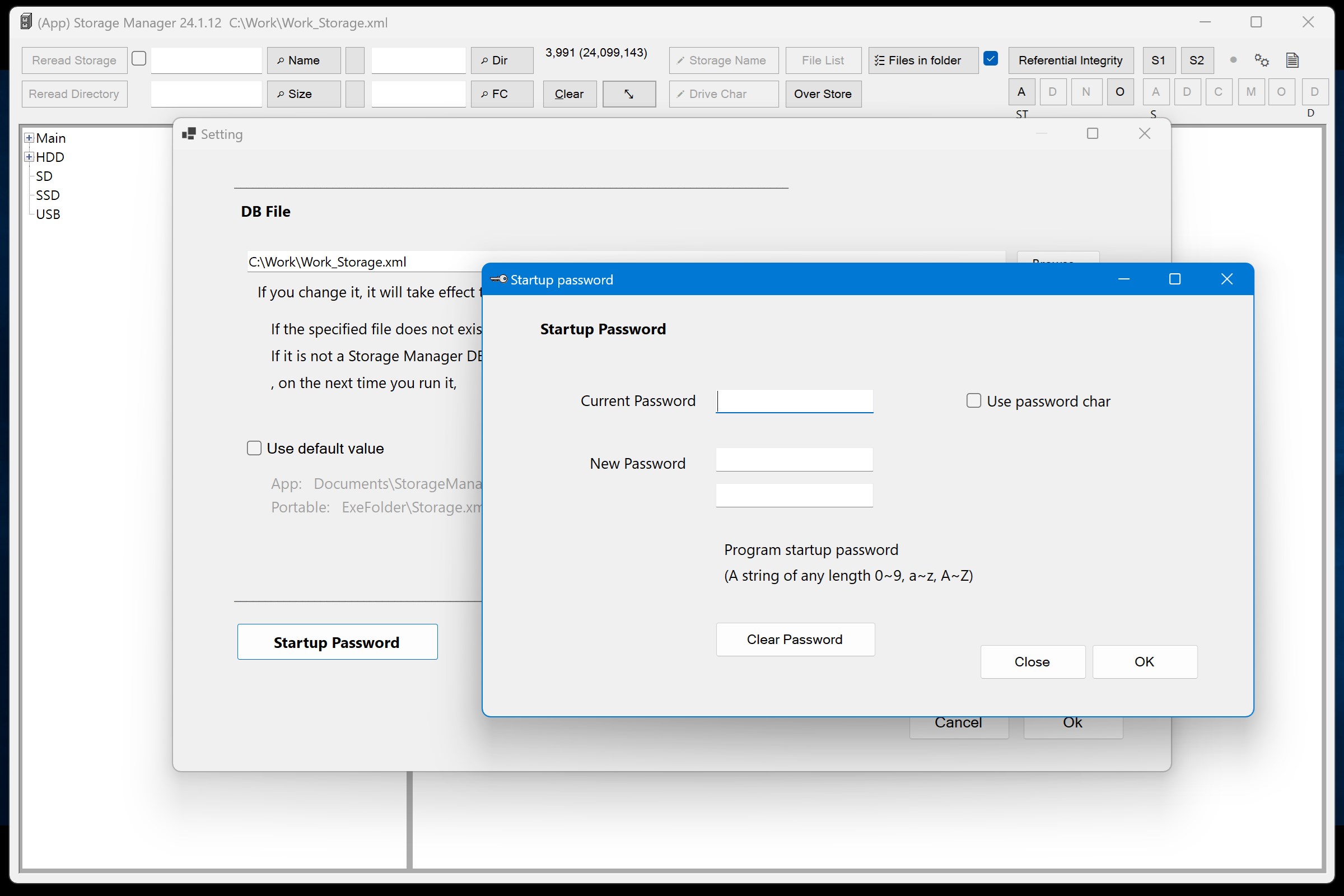
Task: Expand the HDD tree node
Action: [29, 157]
